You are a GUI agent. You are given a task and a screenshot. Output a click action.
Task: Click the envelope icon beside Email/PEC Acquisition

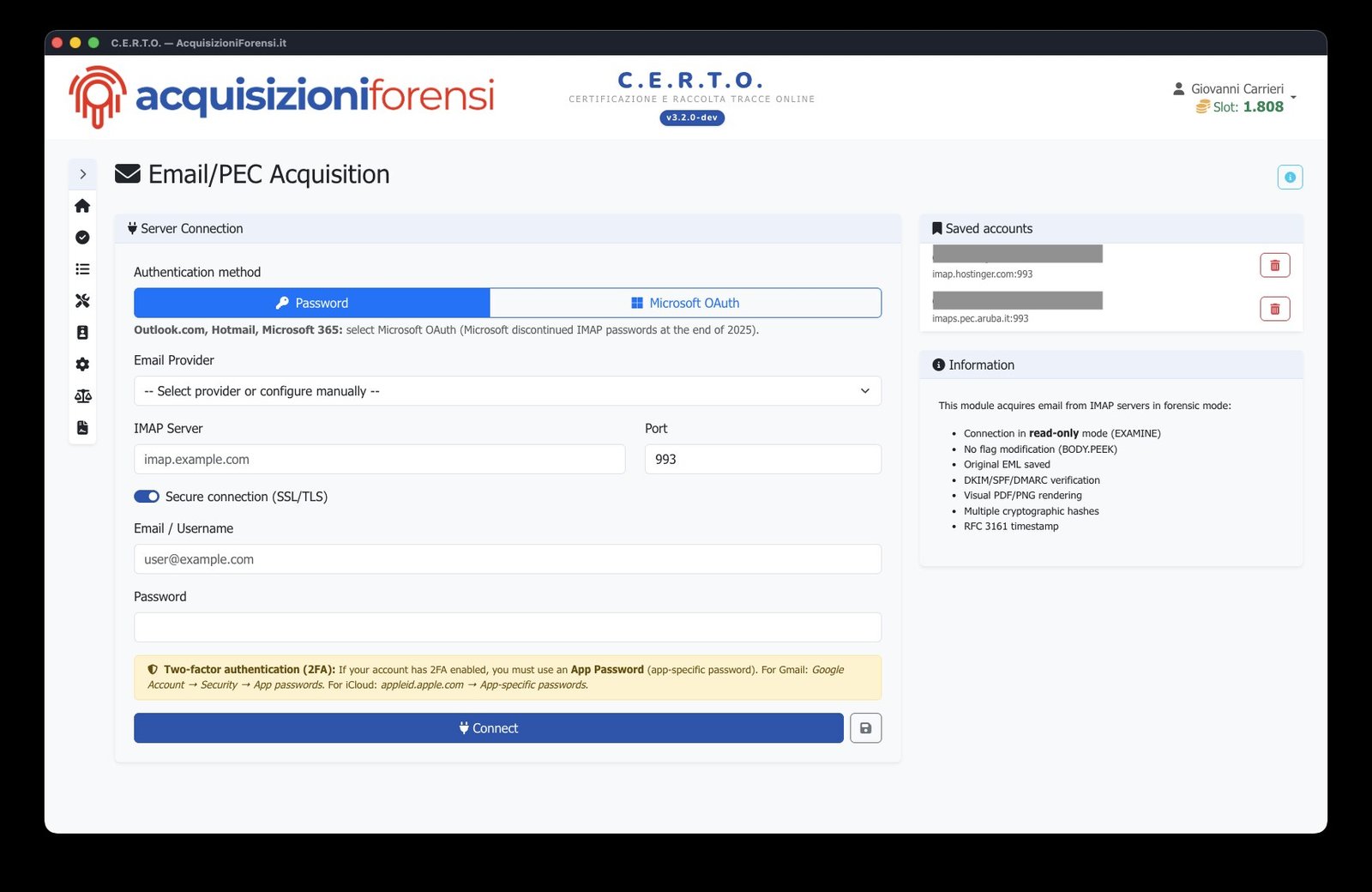coord(128,174)
